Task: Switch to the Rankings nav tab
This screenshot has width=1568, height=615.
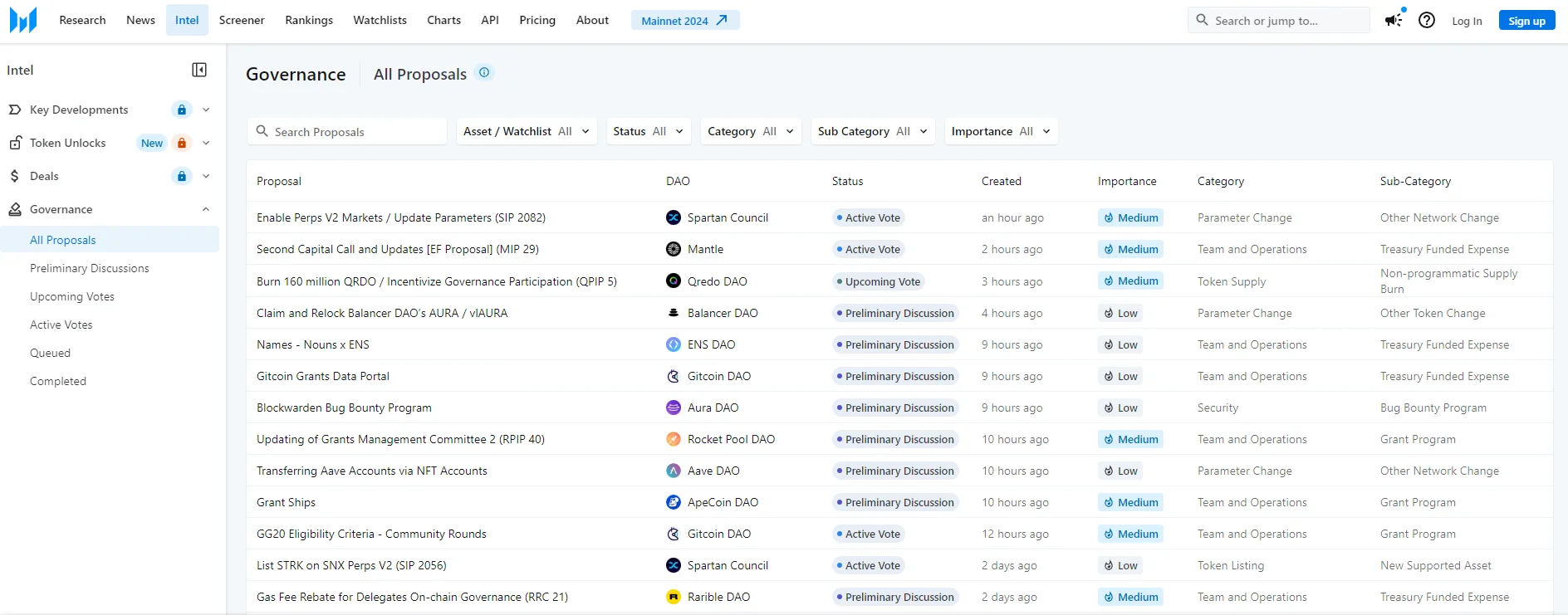Action: pyautogui.click(x=309, y=20)
